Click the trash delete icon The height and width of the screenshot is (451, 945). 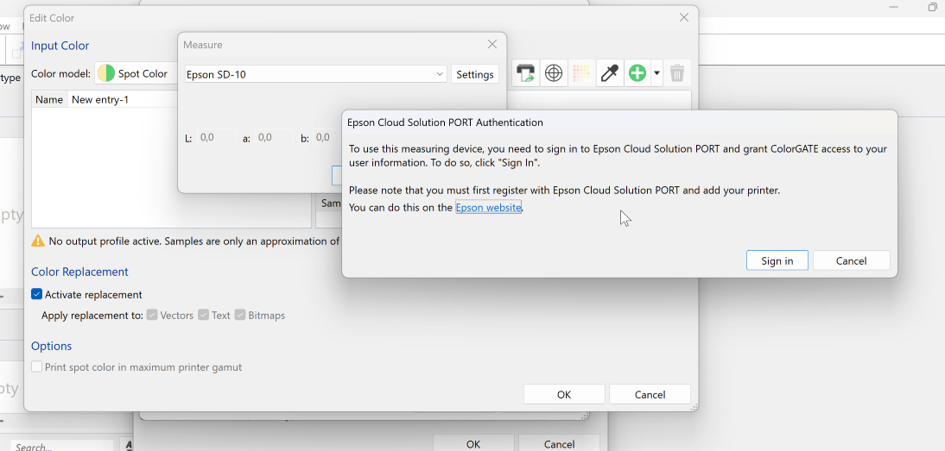pyautogui.click(x=677, y=74)
